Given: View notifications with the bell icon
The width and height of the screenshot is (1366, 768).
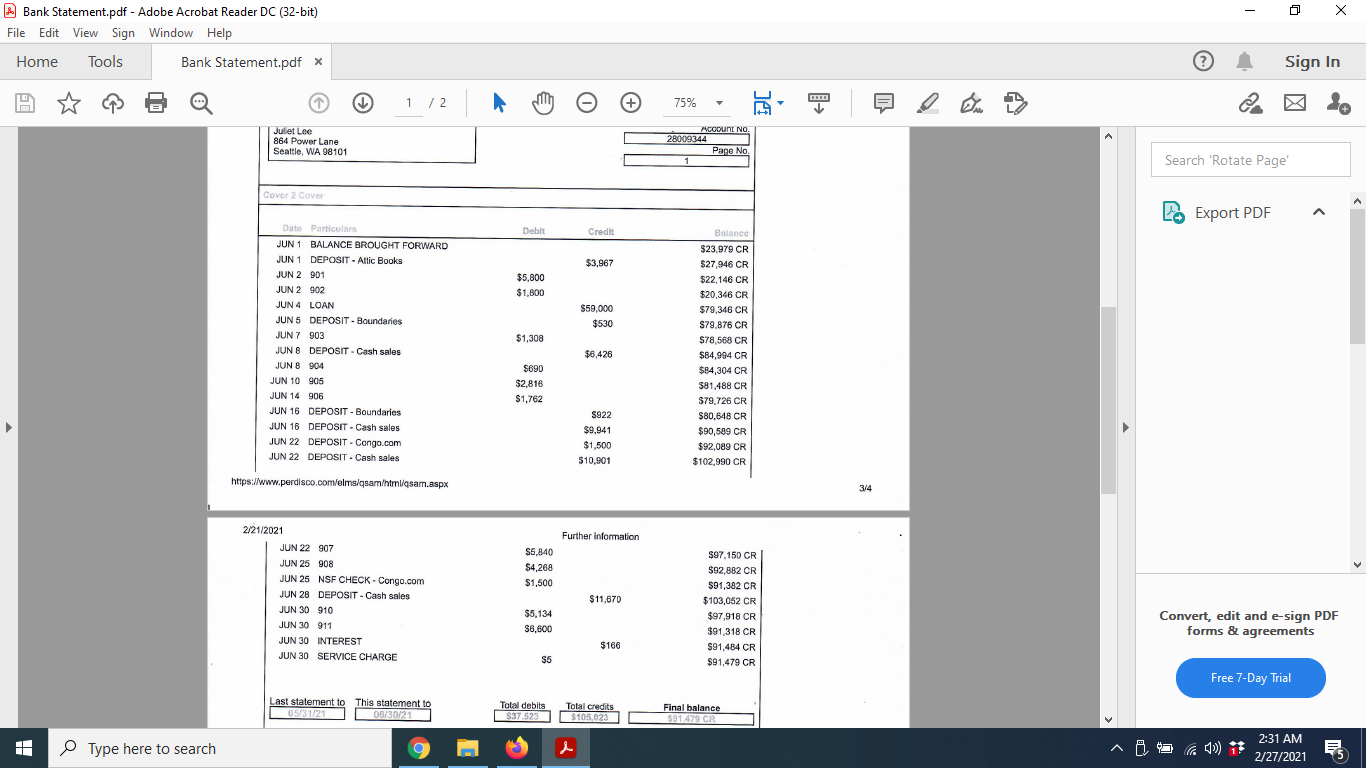Looking at the screenshot, I should [x=1245, y=62].
